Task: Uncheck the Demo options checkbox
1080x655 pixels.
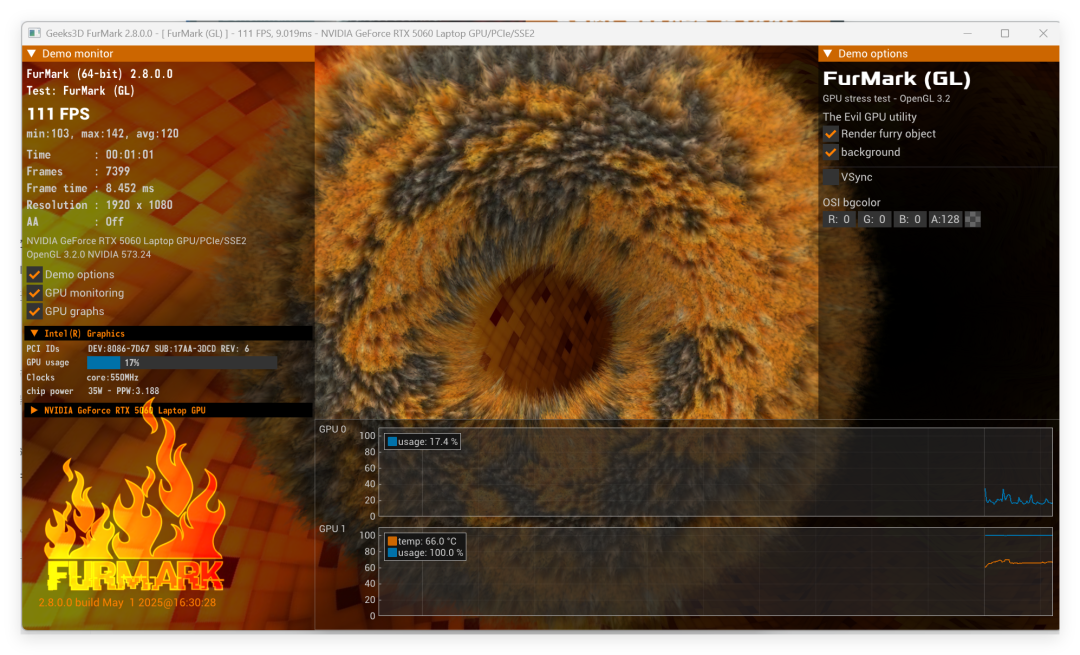Action: pyautogui.click(x=34, y=275)
